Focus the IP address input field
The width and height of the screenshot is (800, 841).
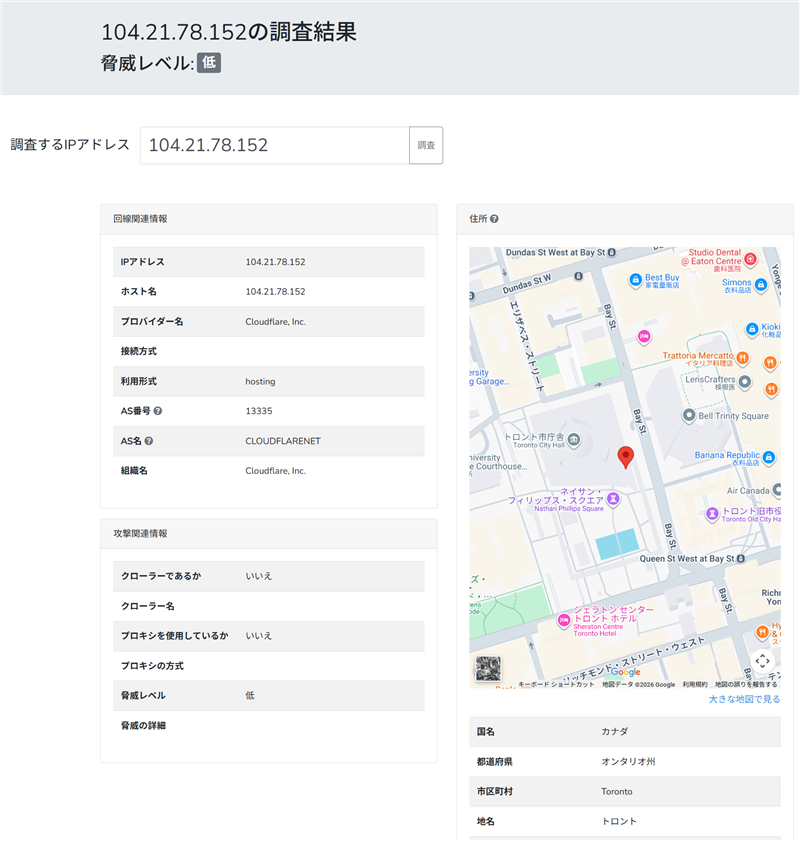275,145
